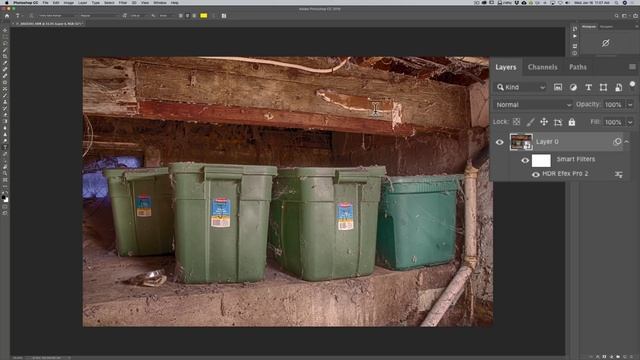Open the font family dropdown in options bar
Image resolution: width=640 pixels, height=360 pixels.
pyautogui.click(x=58, y=16)
